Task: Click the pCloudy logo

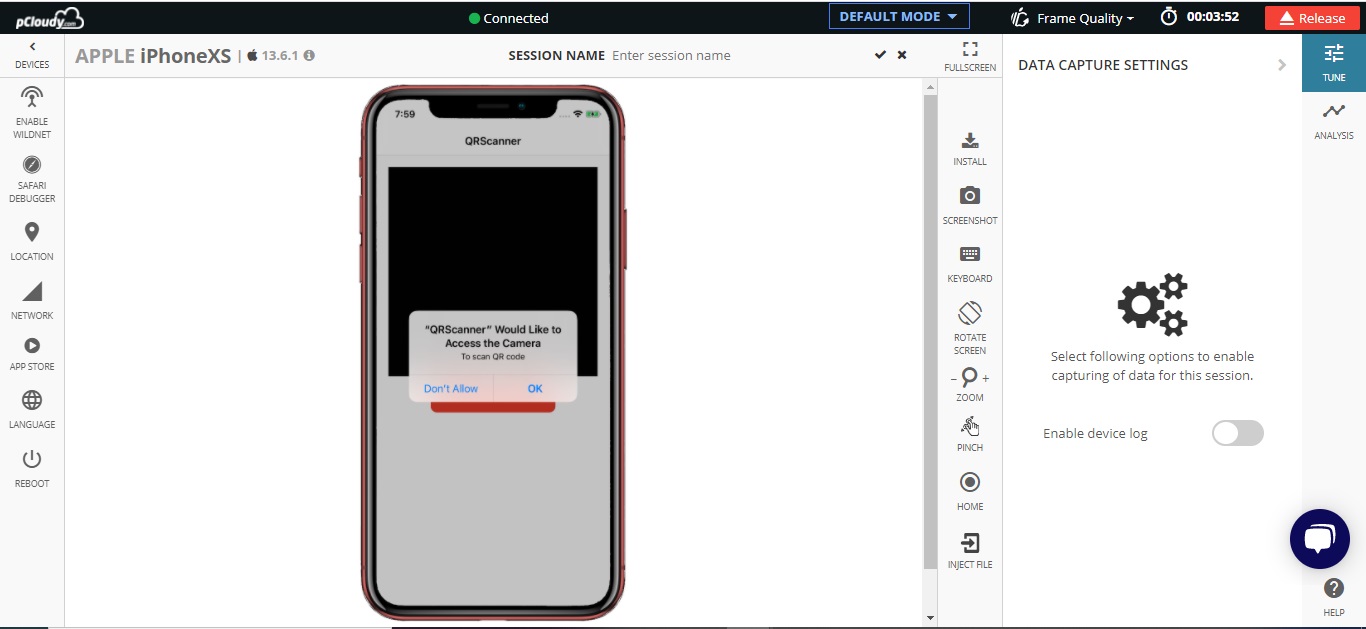Action: (49, 17)
